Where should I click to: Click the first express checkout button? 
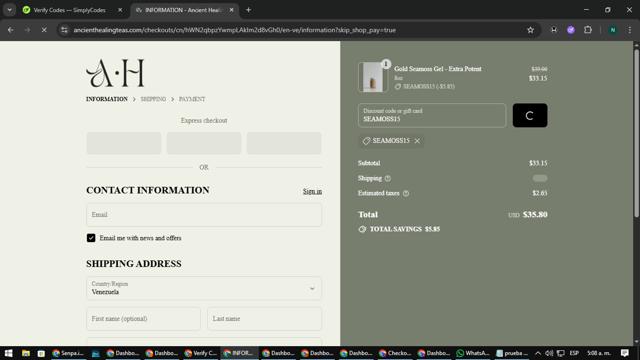124,143
